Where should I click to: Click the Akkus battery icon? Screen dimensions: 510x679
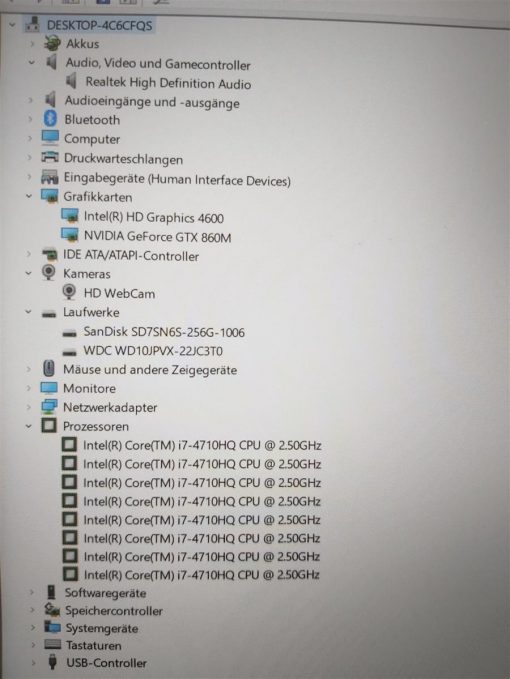(52, 43)
